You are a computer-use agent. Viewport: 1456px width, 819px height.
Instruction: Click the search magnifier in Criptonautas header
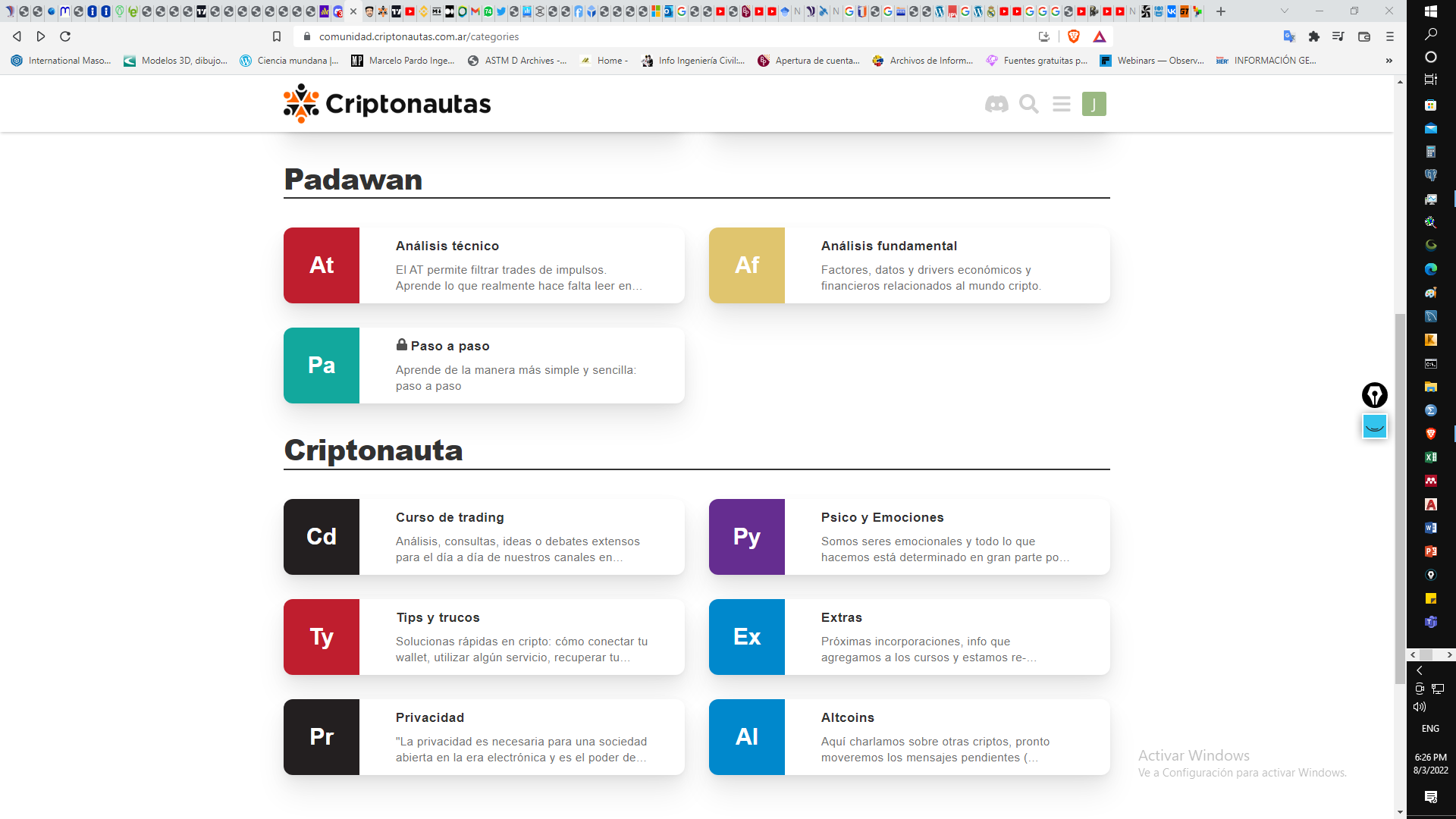pos(1029,104)
